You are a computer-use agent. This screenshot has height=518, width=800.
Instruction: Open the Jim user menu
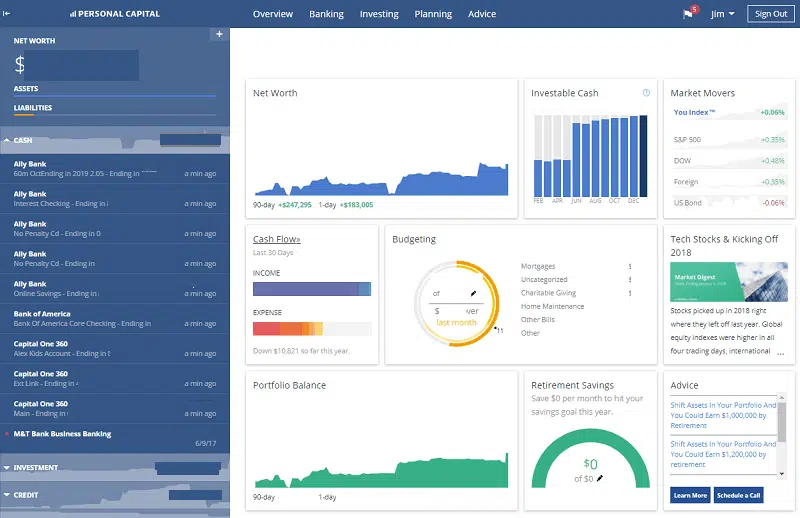(x=722, y=14)
